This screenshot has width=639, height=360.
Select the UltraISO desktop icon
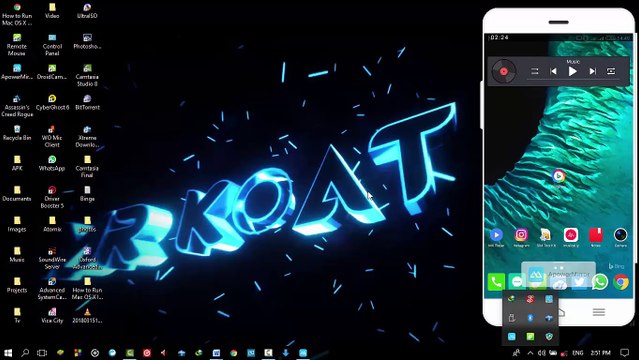[x=87, y=11]
